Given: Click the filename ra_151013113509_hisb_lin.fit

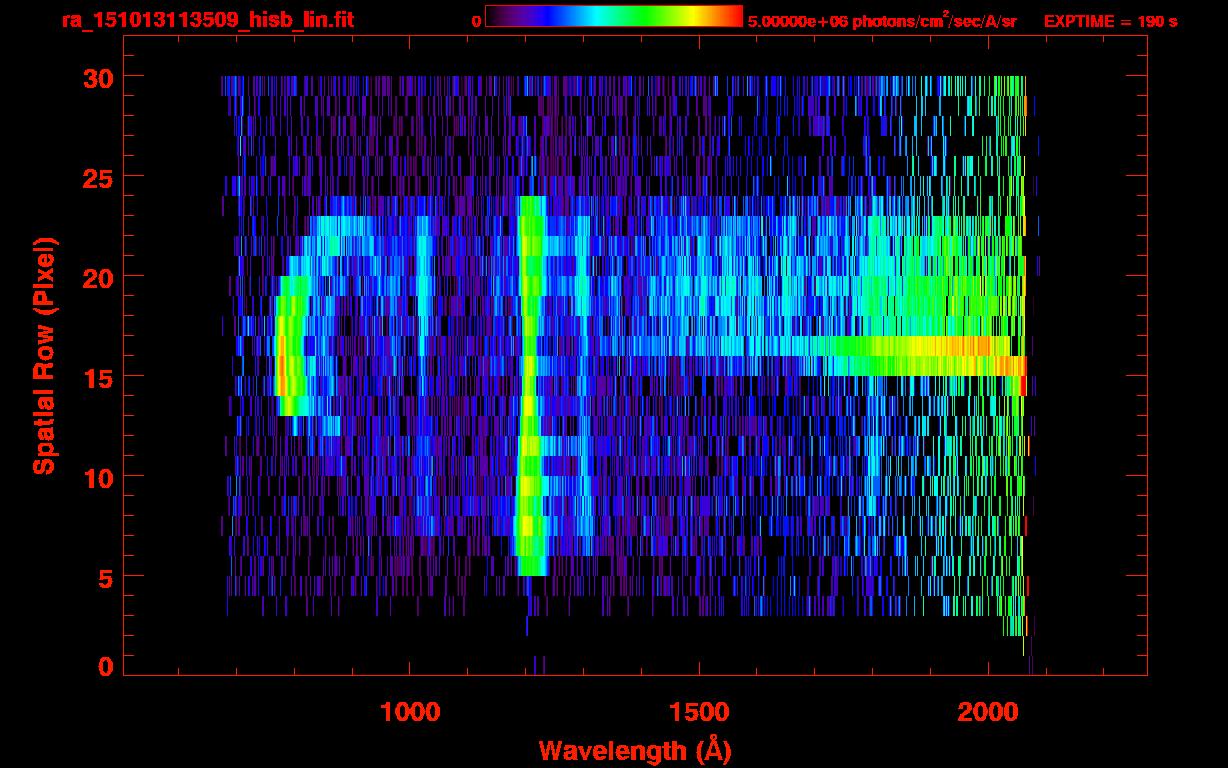Looking at the screenshot, I should pos(208,20).
